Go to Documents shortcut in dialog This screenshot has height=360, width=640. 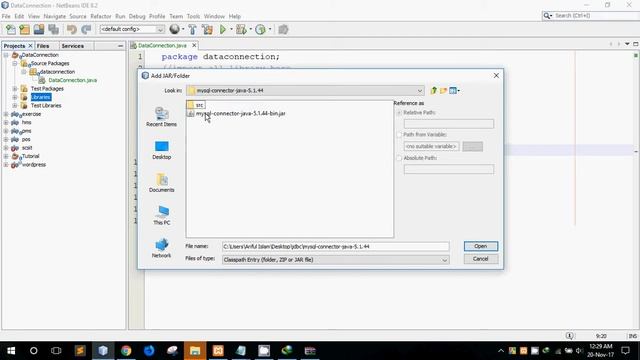[162, 183]
